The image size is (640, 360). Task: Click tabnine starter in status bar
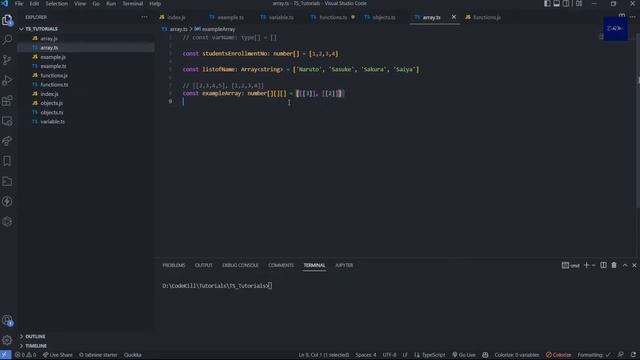click(98, 355)
